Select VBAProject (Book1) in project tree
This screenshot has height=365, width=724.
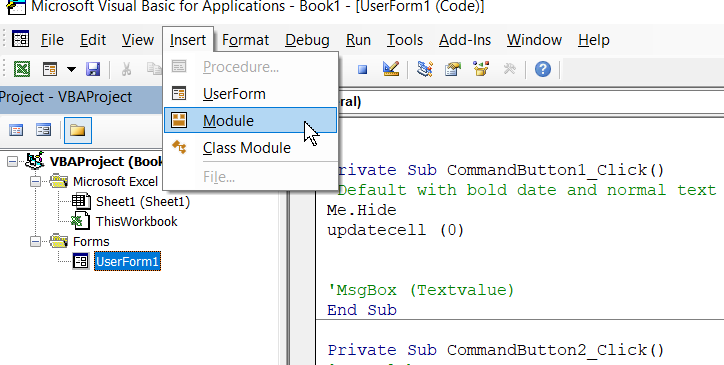pos(106,162)
